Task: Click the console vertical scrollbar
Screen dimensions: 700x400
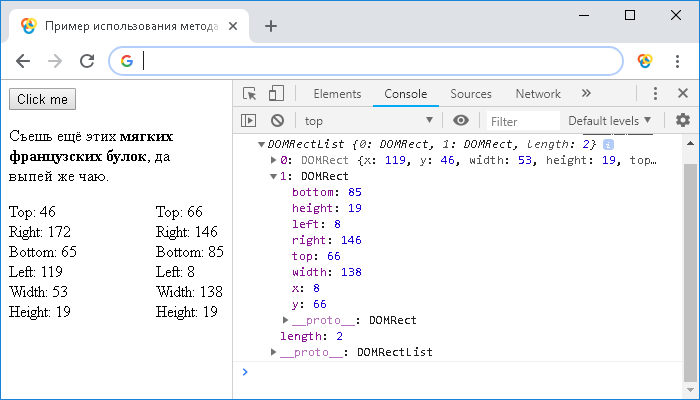Action: pos(690,272)
